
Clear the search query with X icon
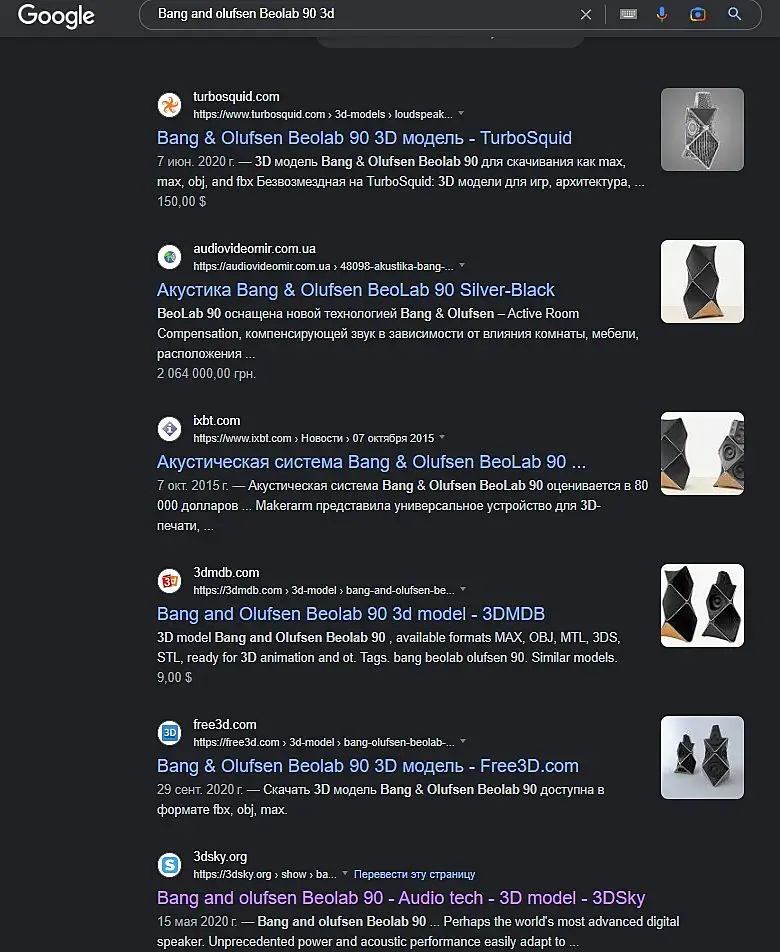pos(586,14)
